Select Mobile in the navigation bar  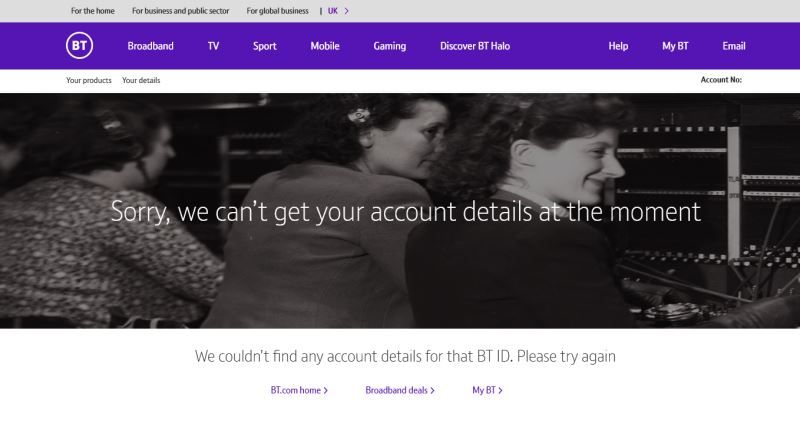point(325,46)
